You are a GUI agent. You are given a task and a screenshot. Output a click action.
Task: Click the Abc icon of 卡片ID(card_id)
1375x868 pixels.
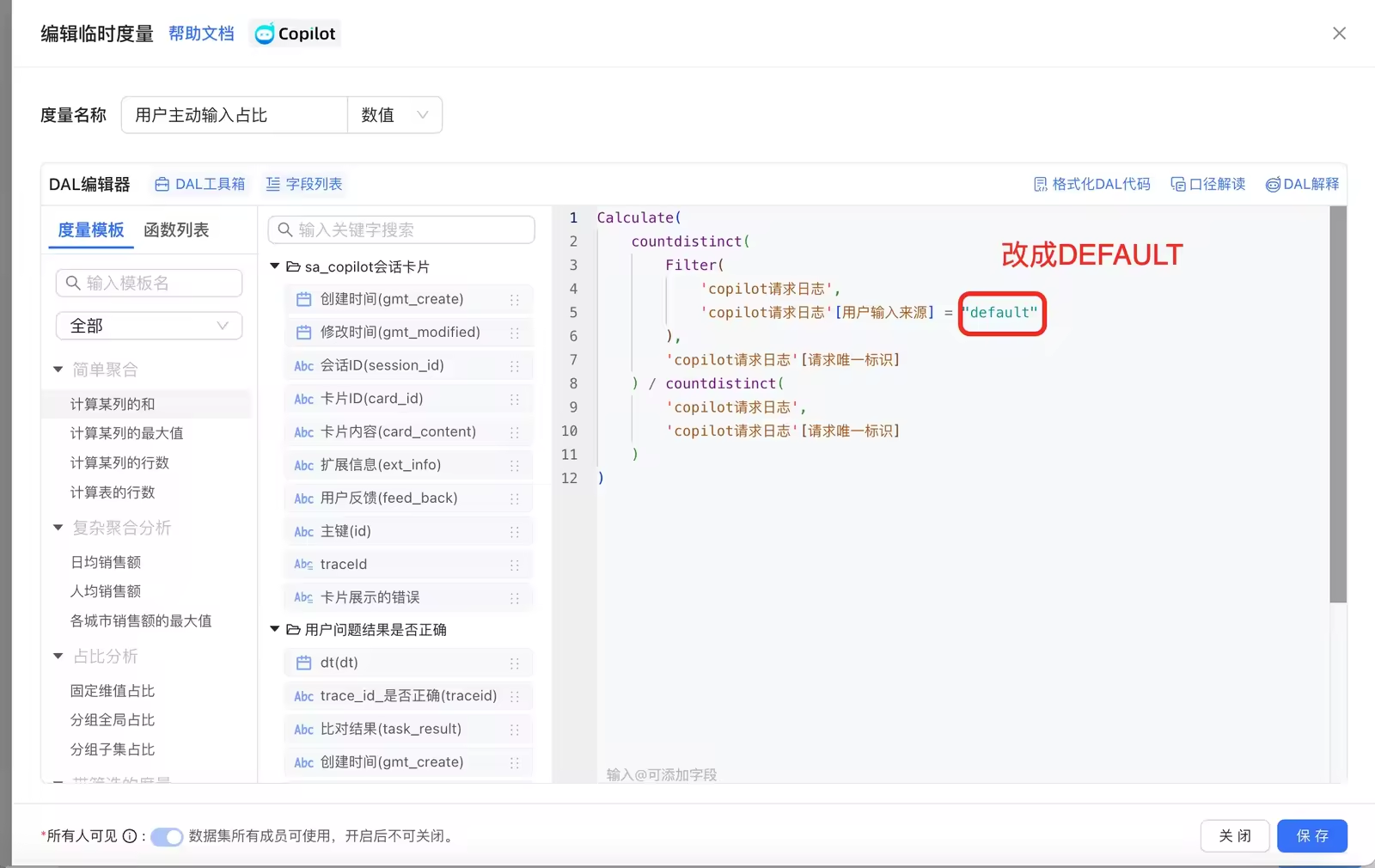(304, 399)
